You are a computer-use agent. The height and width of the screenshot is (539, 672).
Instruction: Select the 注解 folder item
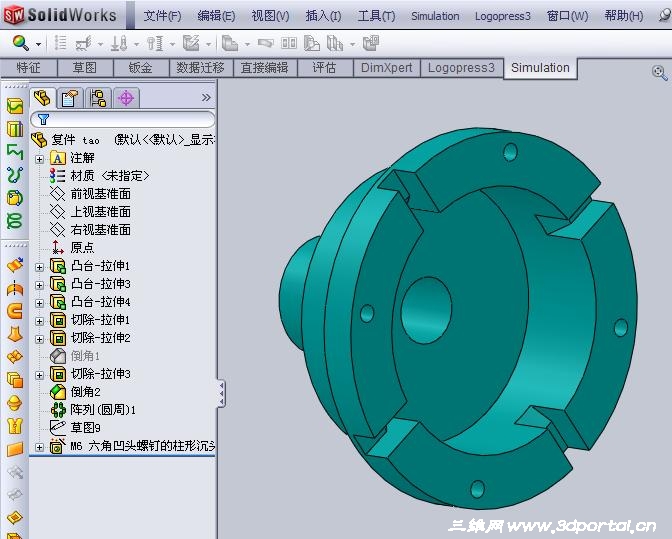82,158
